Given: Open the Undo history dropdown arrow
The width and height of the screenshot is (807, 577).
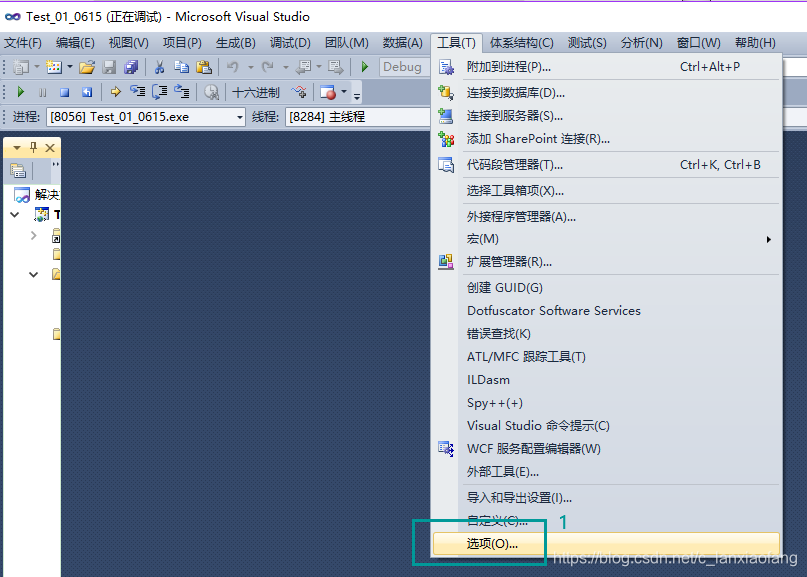Looking at the screenshot, I should pos(251,67).
